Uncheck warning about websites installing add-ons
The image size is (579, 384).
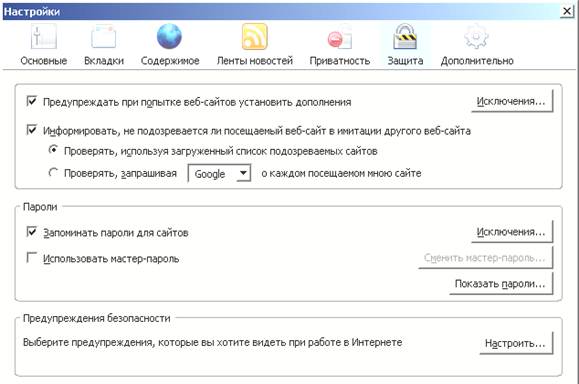point(32,101)
